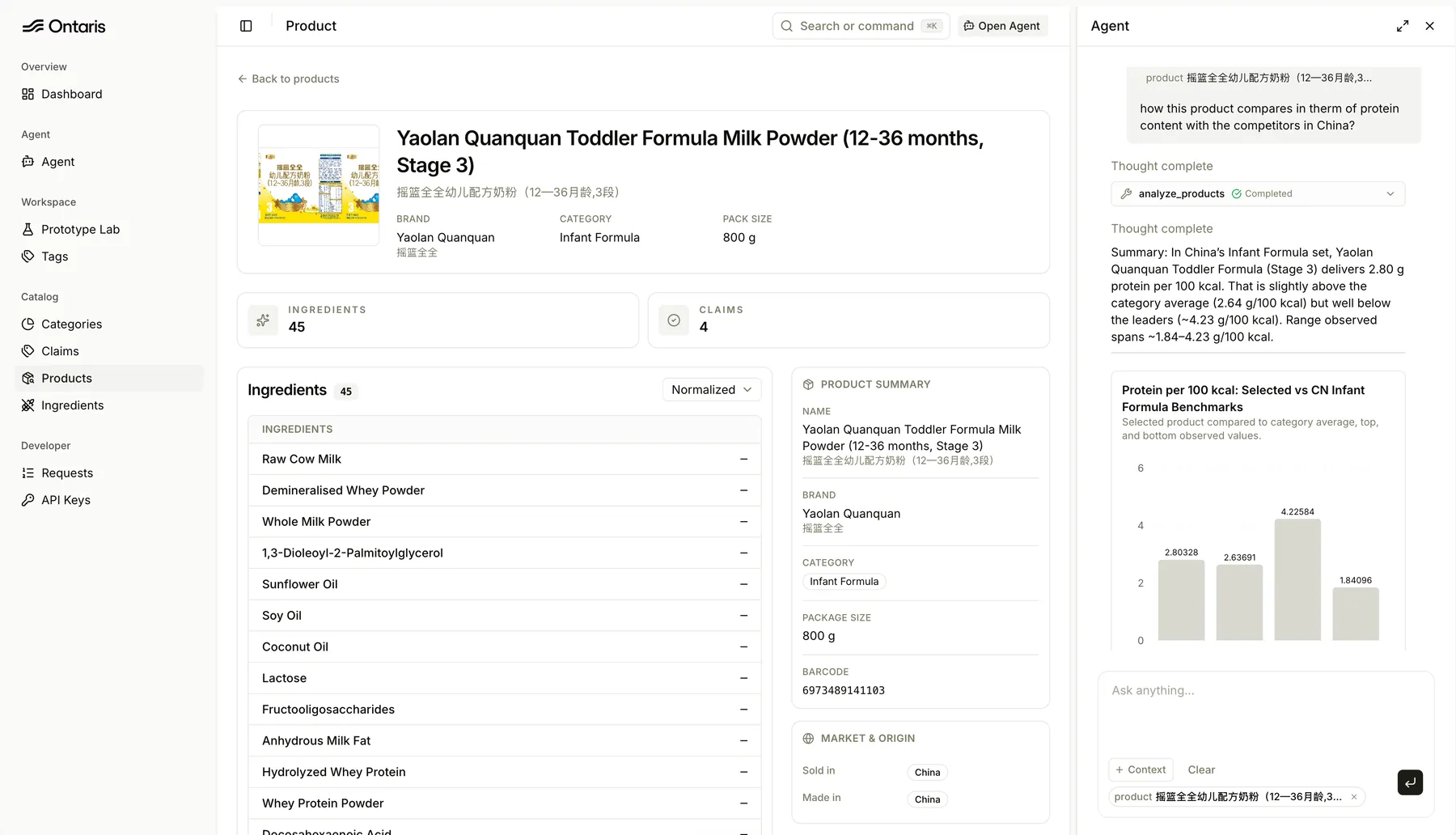The height and width of the screenshot is (835, 1456).
Task: Click the search magnifier icon
Action: 786,26
